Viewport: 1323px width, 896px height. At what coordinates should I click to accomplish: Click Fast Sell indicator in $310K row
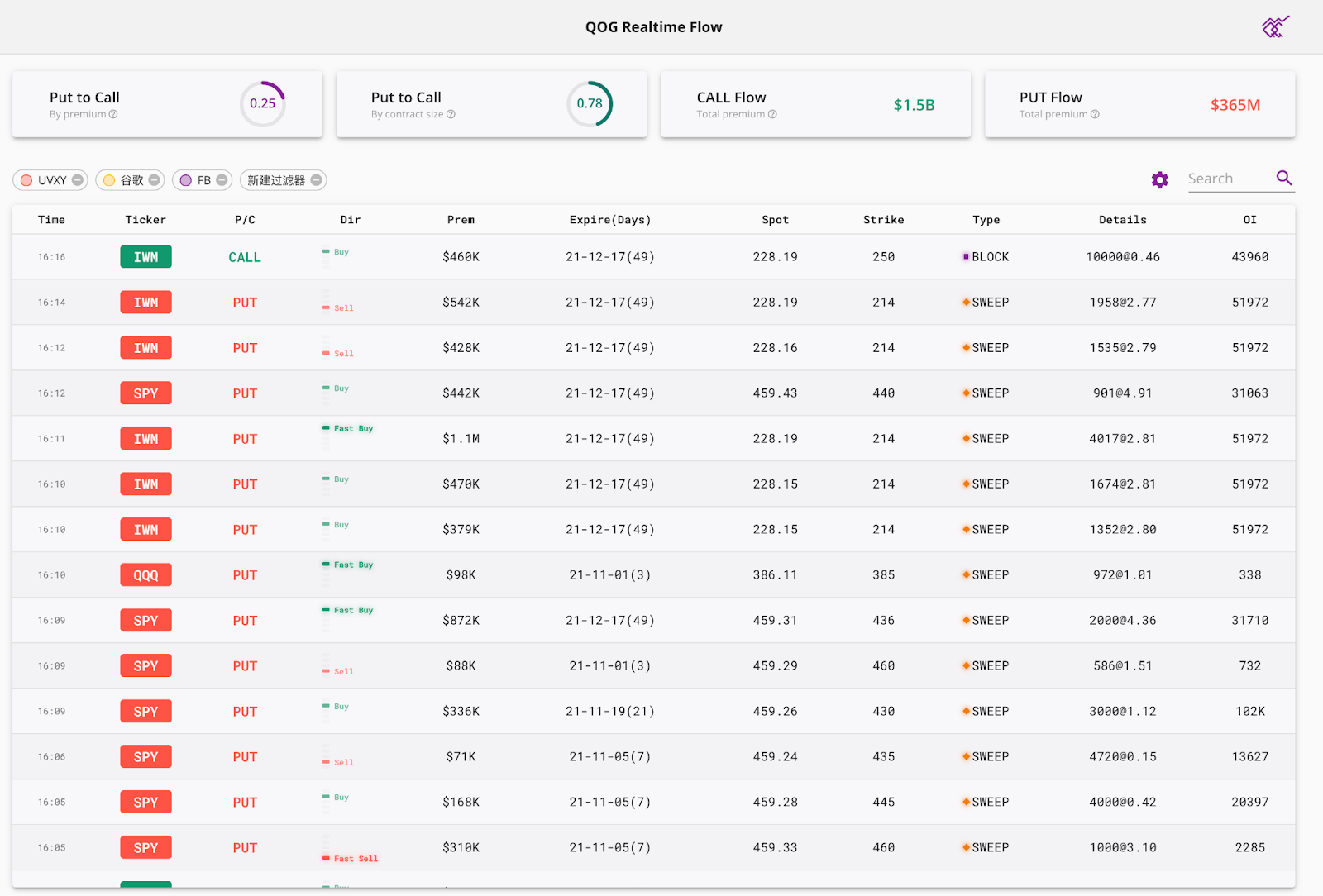(x=350, y=859)
